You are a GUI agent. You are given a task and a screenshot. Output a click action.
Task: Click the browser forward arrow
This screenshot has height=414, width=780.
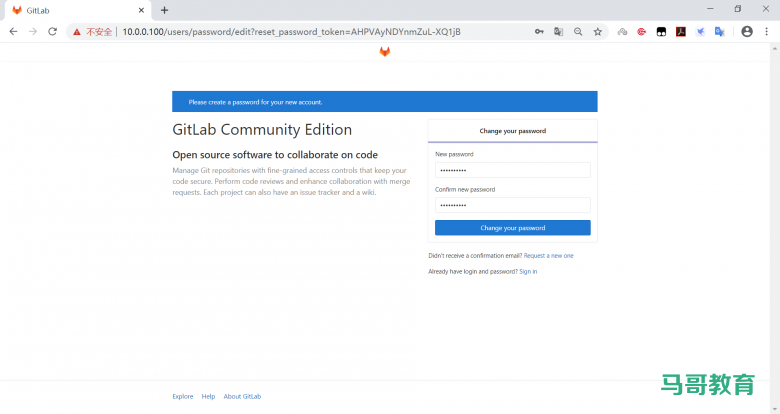[33, 31]
